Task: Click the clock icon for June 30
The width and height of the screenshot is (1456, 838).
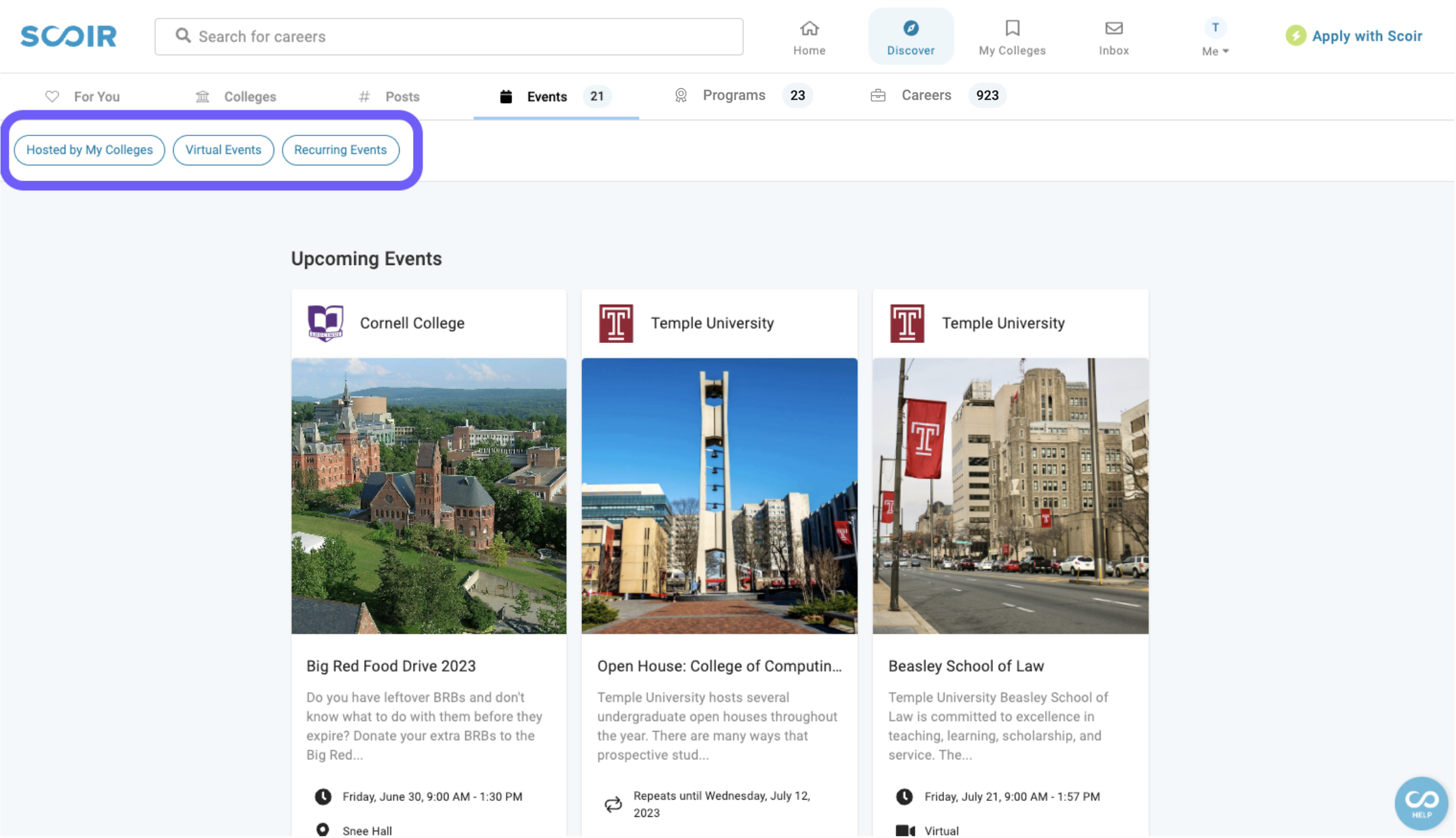Action: pos(322,797)
